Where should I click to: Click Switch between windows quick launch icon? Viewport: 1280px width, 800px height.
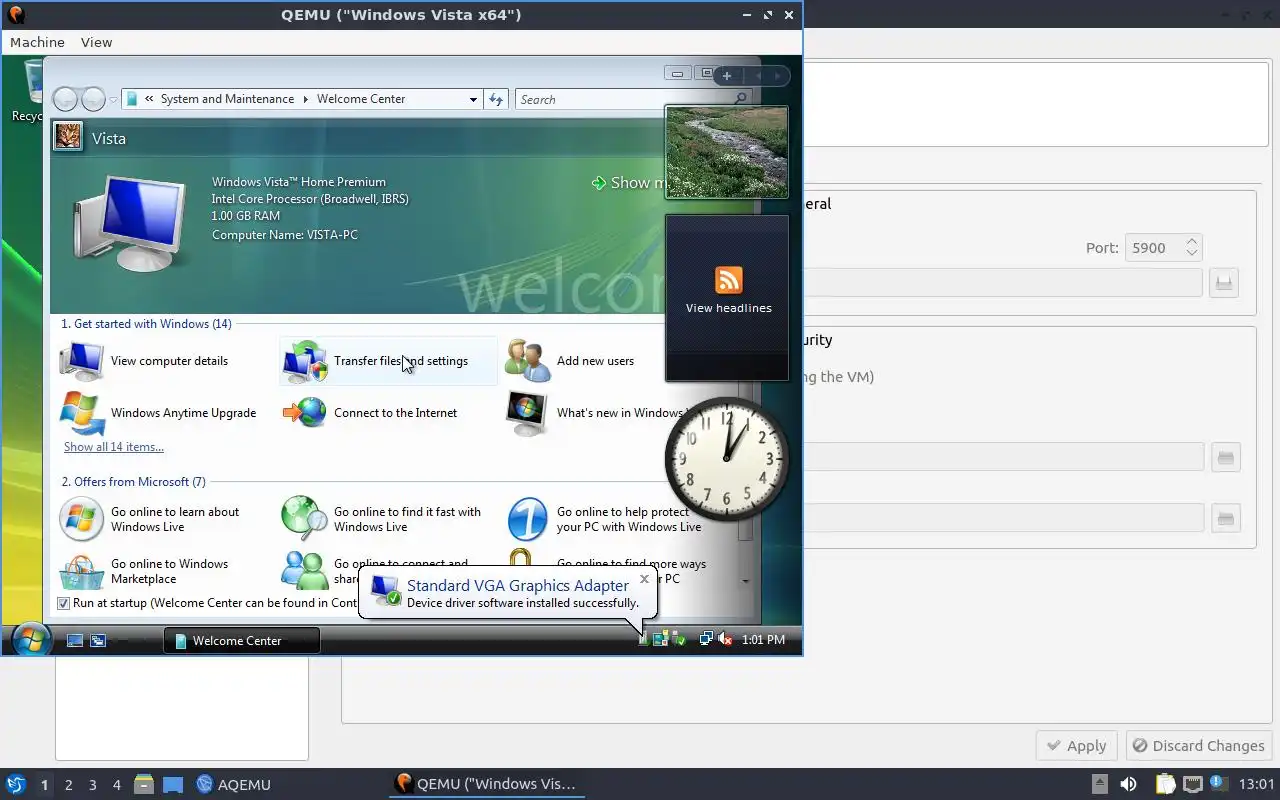click(x=98, y=640)
